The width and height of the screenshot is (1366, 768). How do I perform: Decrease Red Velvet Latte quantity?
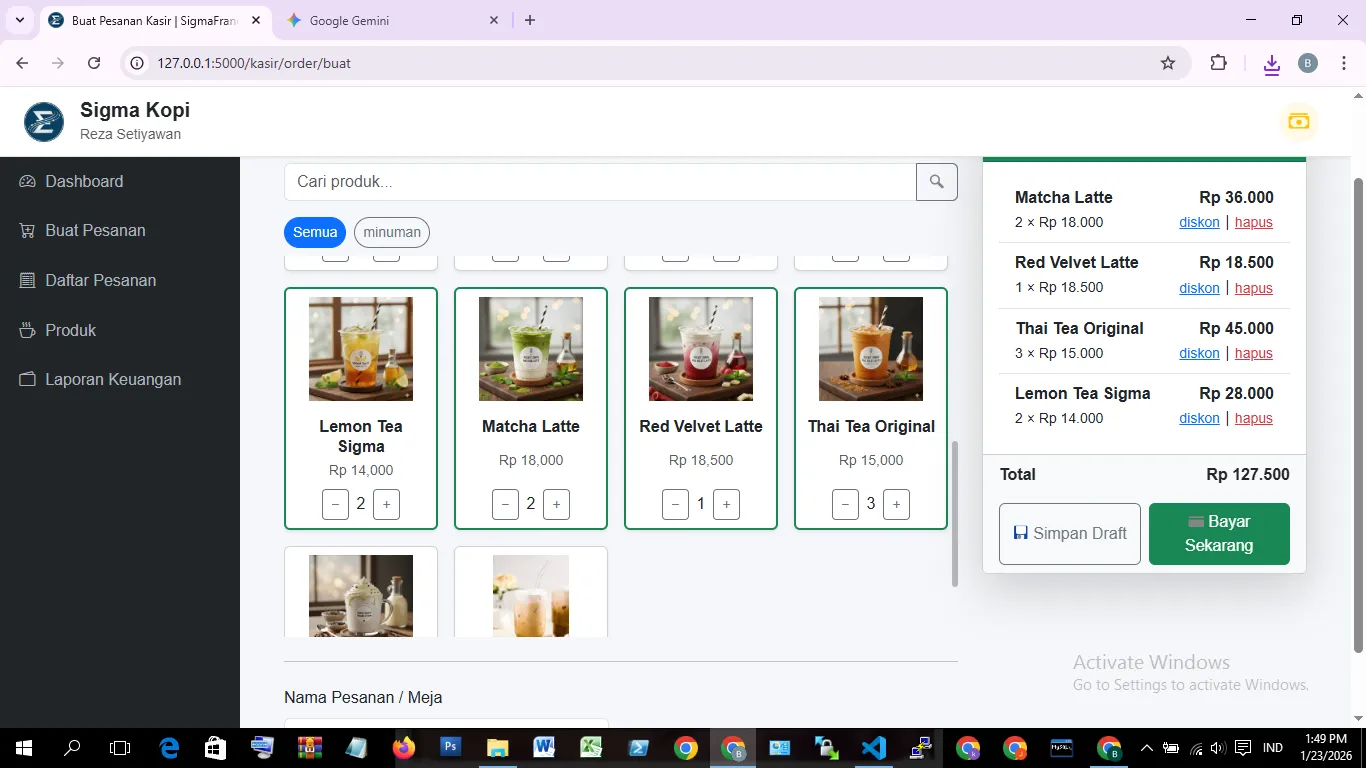pos(675,504)
